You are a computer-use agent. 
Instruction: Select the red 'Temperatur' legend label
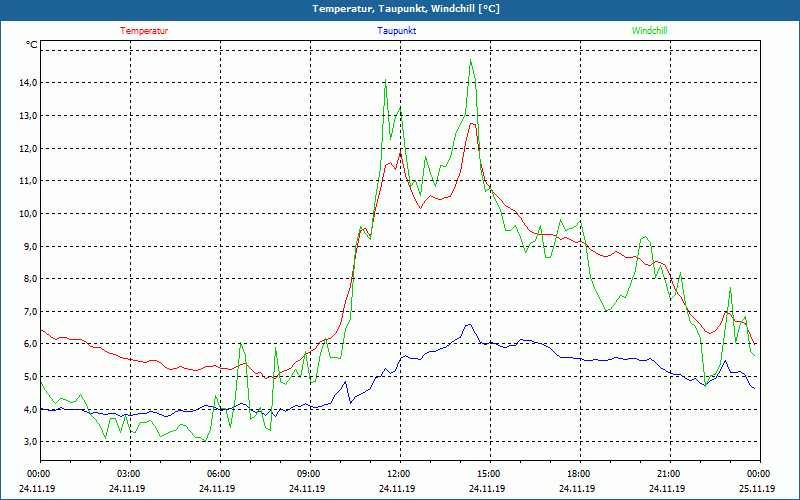(144, 31)
